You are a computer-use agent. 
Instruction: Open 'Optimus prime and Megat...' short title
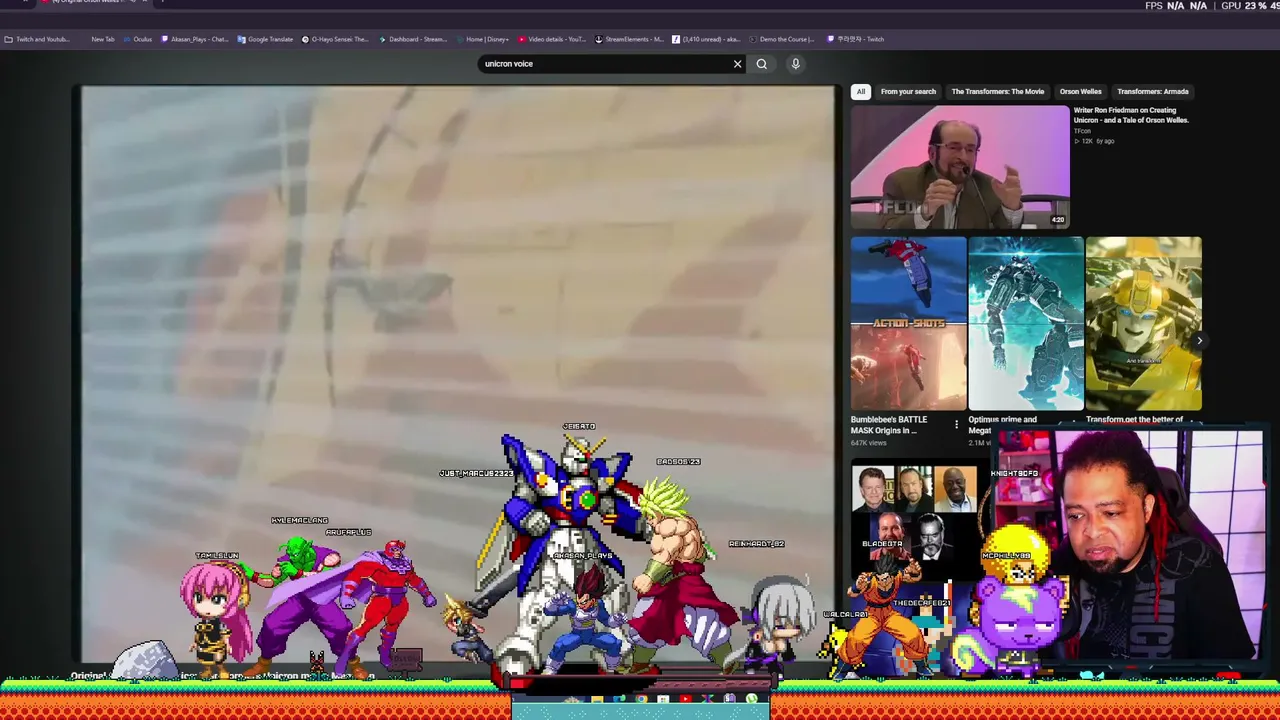click(1002, 425)
